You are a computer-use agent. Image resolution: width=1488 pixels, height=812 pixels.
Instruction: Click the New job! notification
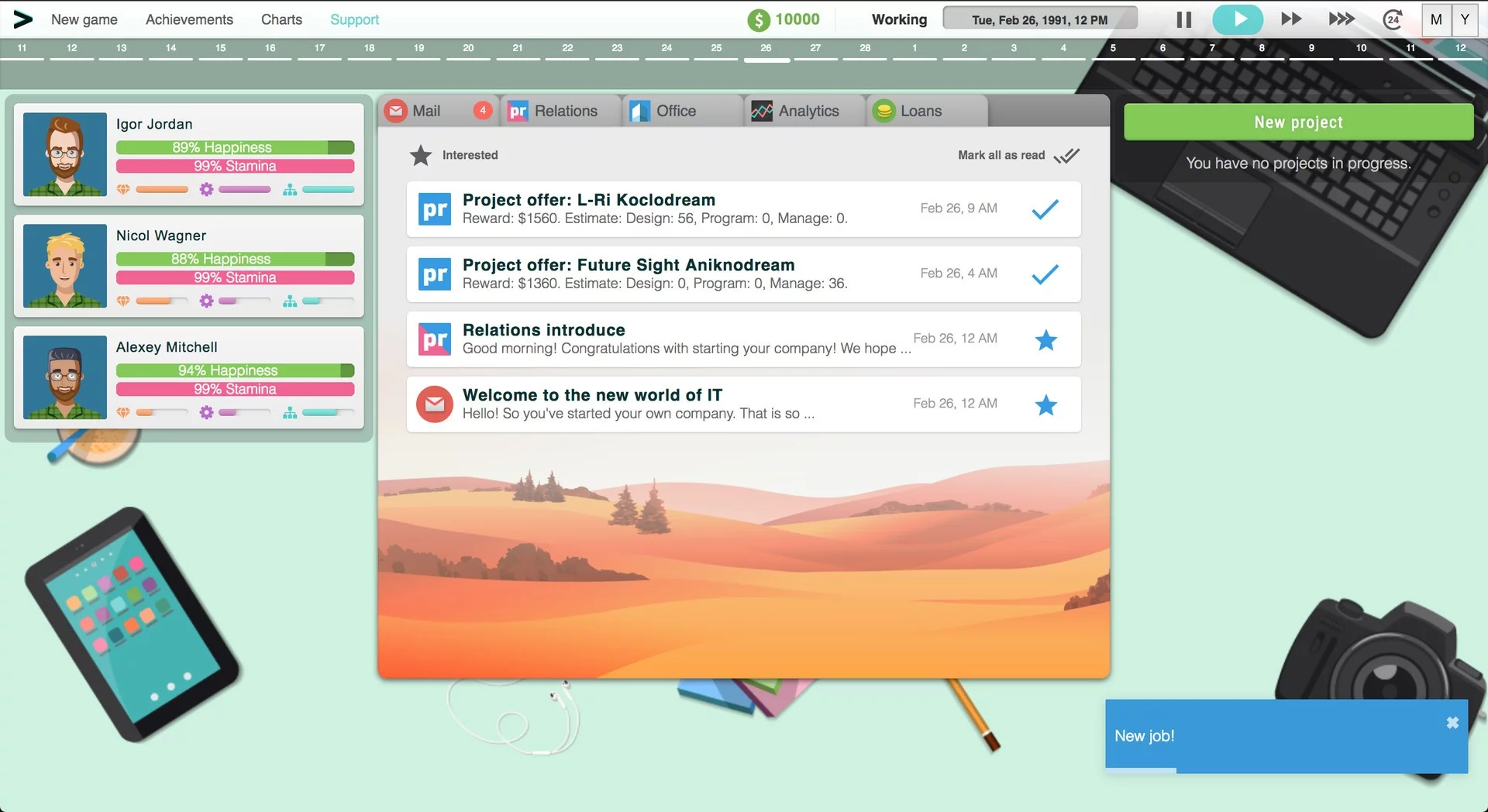(1286, 736)
